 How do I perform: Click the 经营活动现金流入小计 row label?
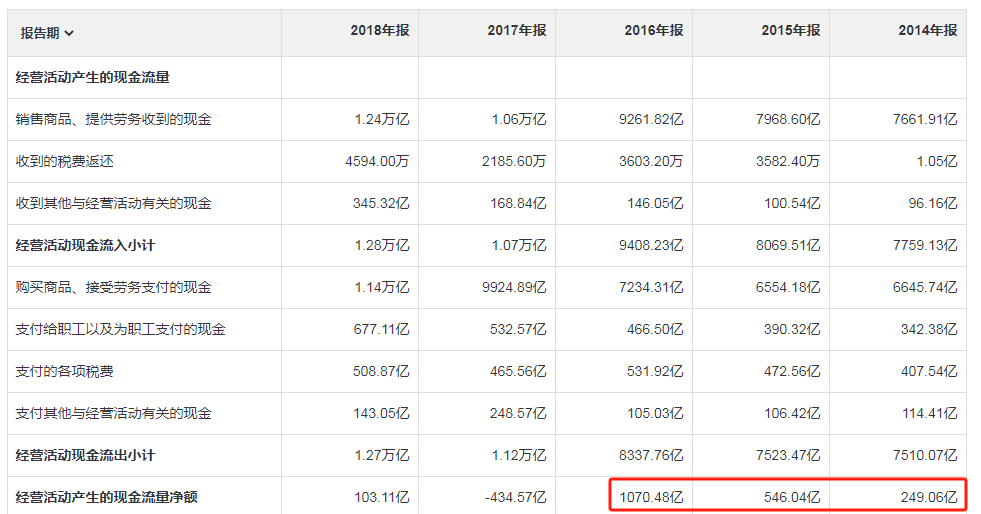pyautogui.click(x=85, y=245)
